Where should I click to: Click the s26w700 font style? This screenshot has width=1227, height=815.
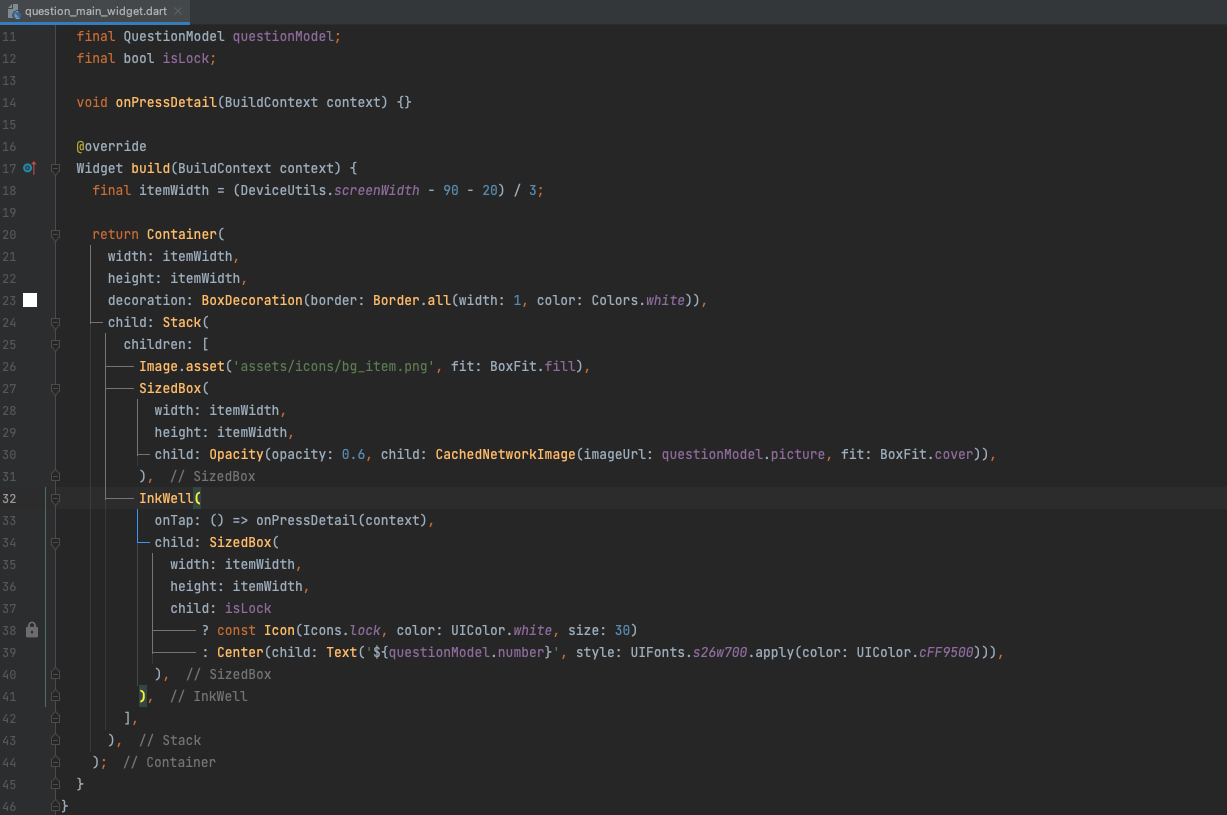click(721, 652)
